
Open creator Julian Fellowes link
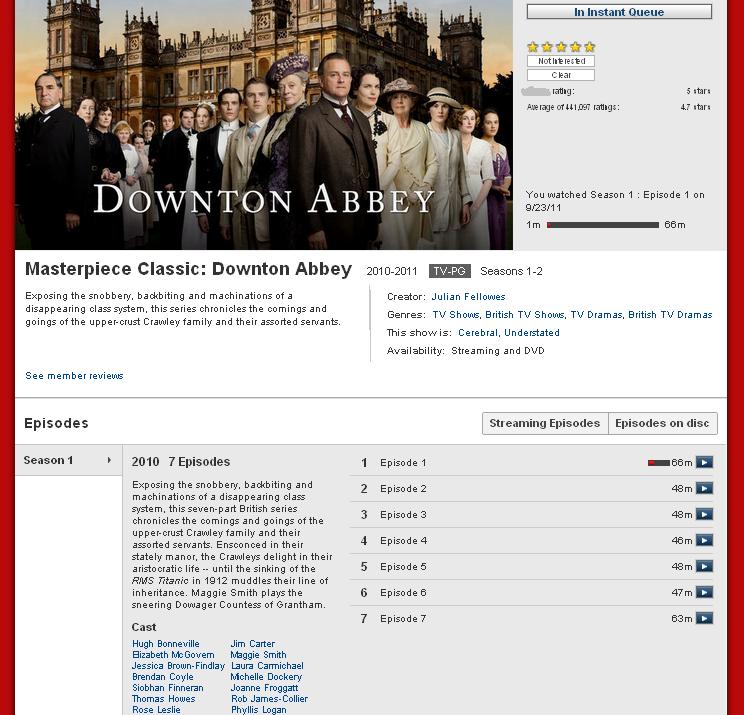pyautogui.click(x=468, y=297)
